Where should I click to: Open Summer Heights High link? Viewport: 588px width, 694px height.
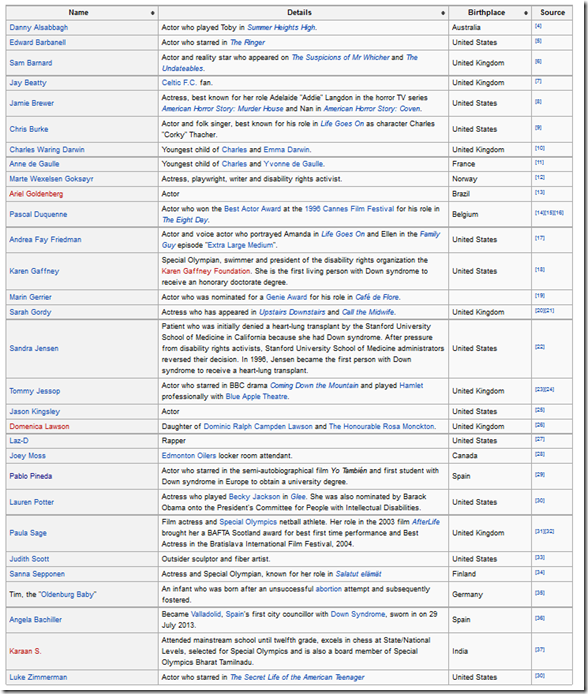coord(281,27)
